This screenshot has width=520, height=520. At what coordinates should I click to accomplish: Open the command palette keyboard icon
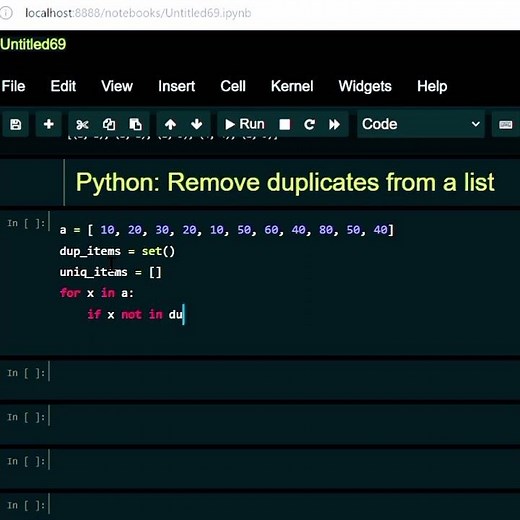506,125
